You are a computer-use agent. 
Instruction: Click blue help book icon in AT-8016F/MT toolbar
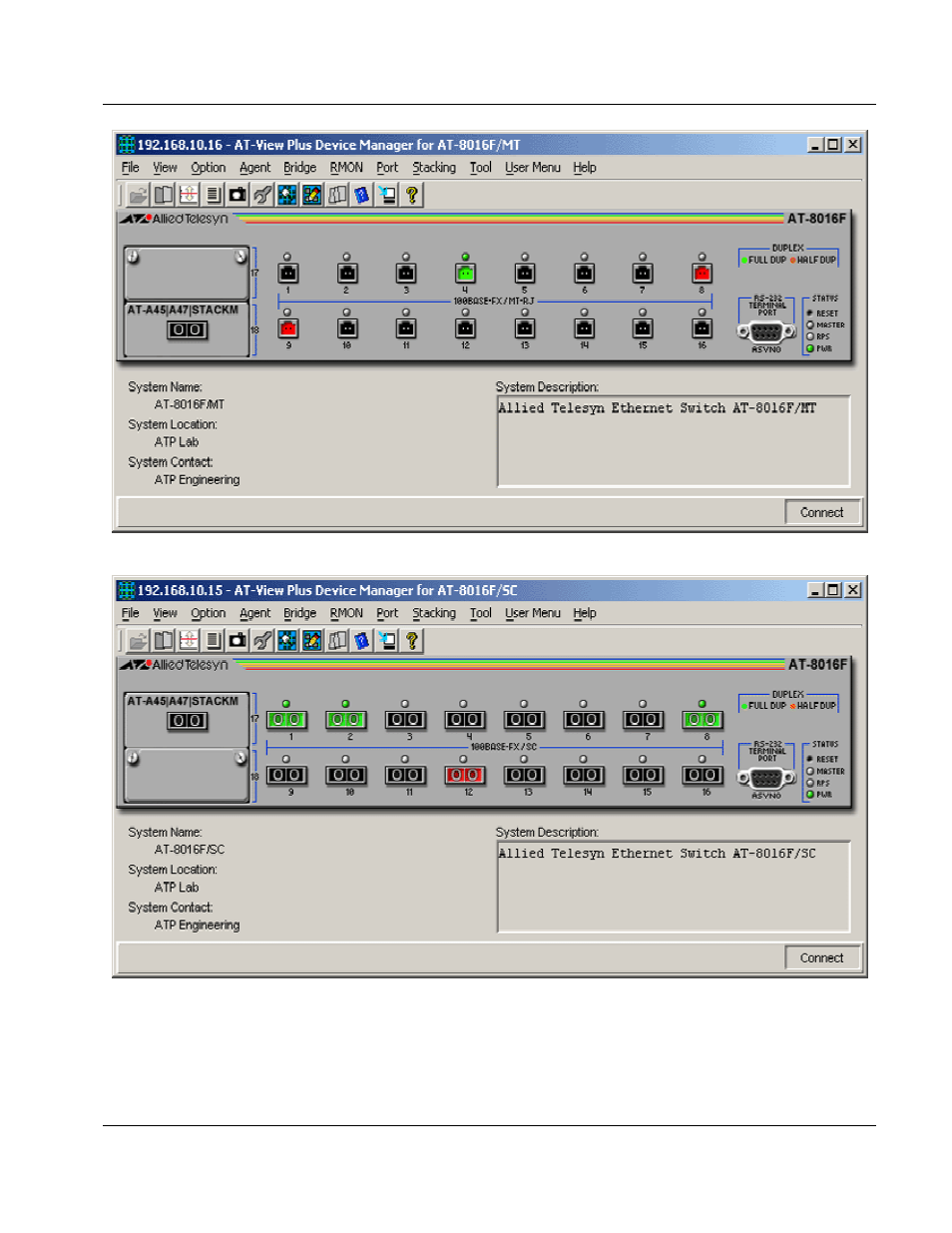(x=361, y=195)
